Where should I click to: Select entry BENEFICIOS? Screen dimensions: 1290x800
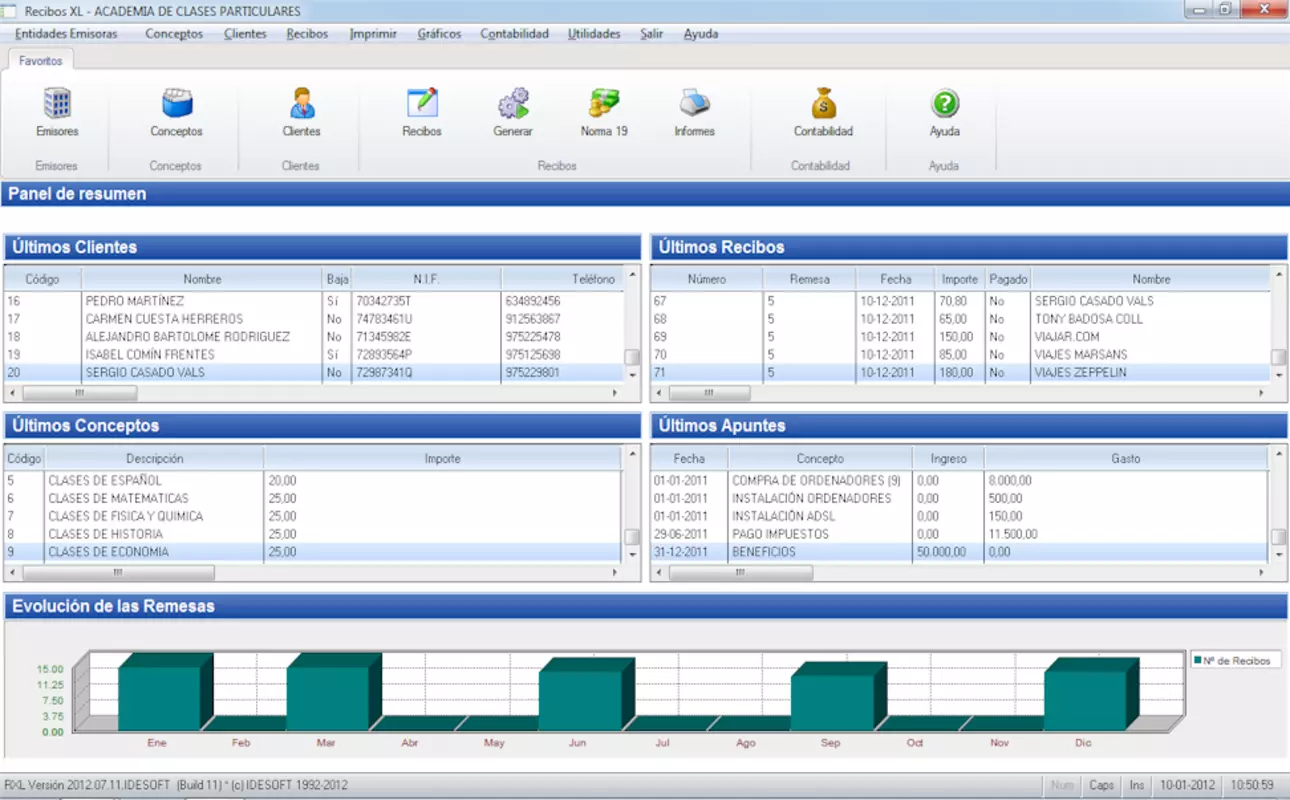pos(960,553)
